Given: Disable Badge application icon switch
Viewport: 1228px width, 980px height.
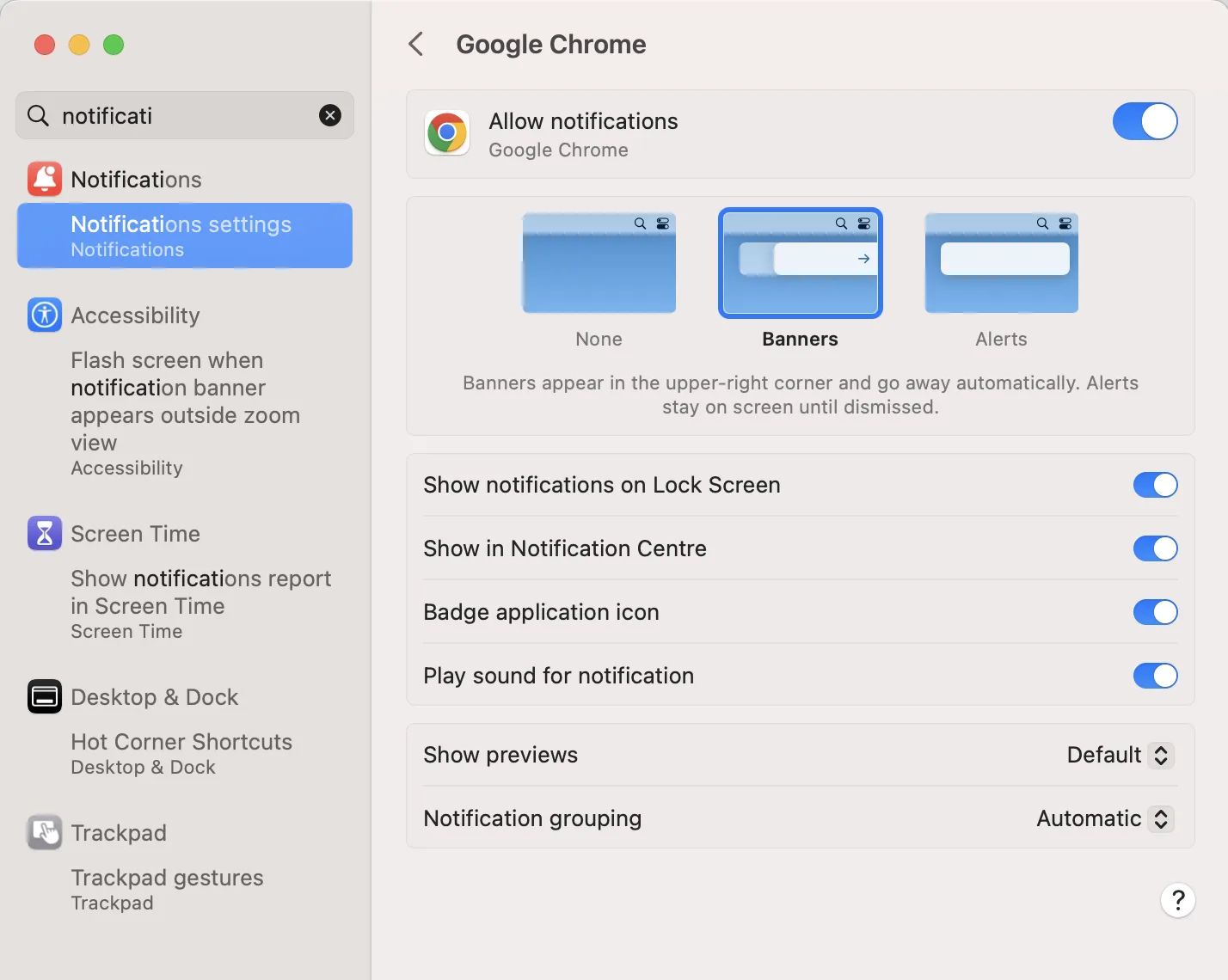Looking at the screenshot, I should click(1156, 612).
